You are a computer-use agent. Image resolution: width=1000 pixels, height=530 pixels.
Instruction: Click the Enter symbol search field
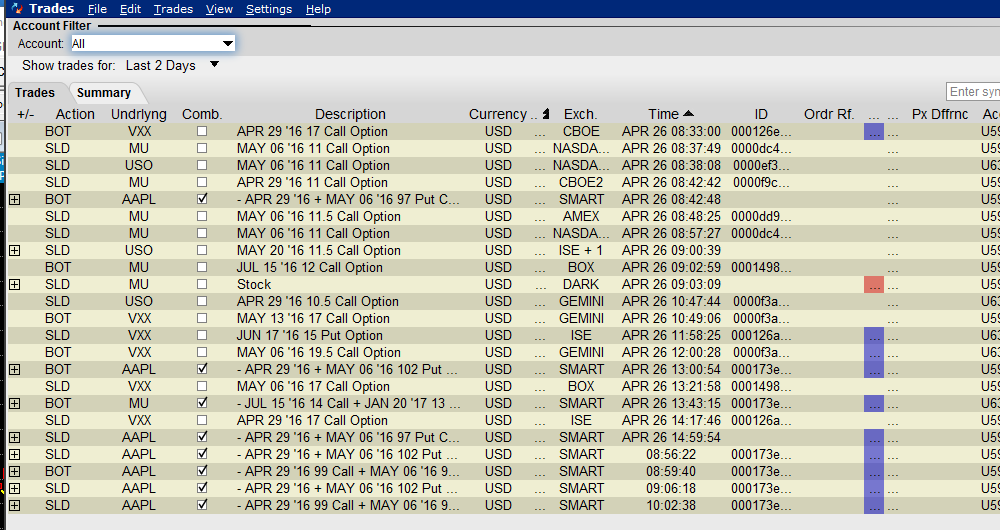click(x=972, y=92)
